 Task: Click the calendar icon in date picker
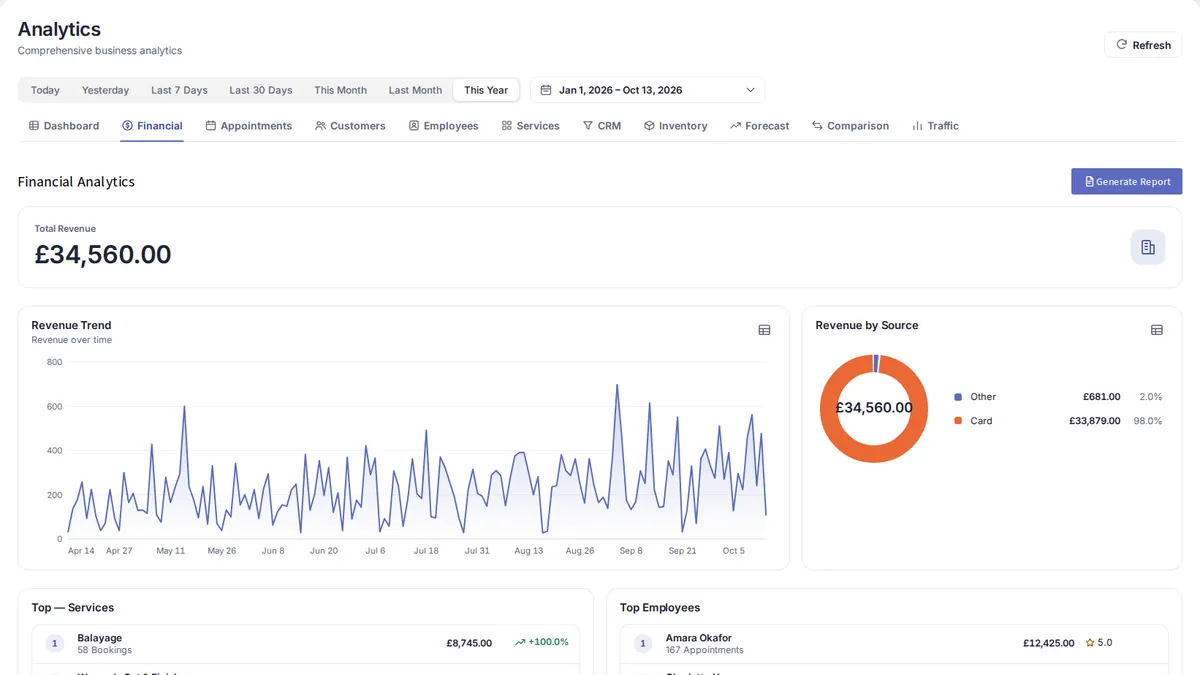(546, 90)
